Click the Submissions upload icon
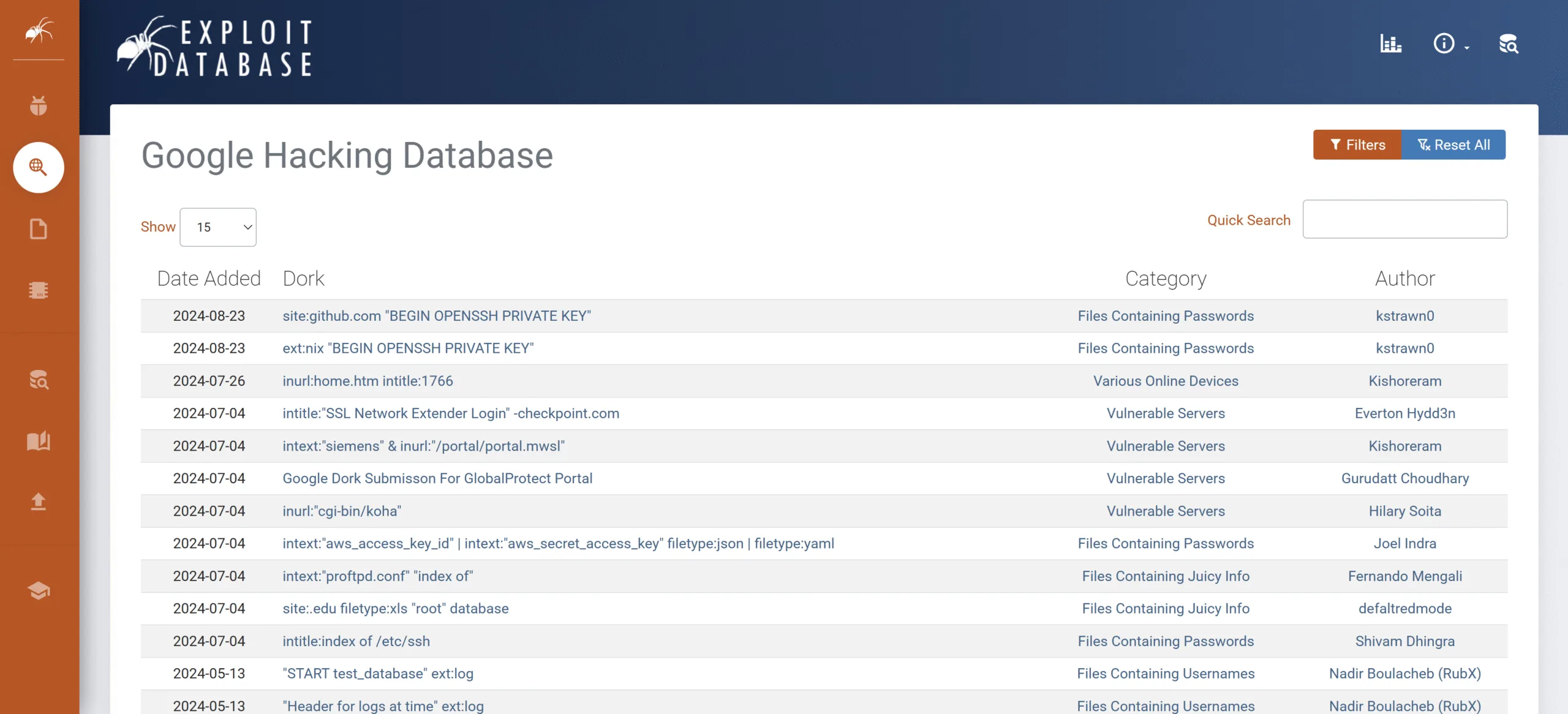The image size is (1568, 714). (39, 502)
